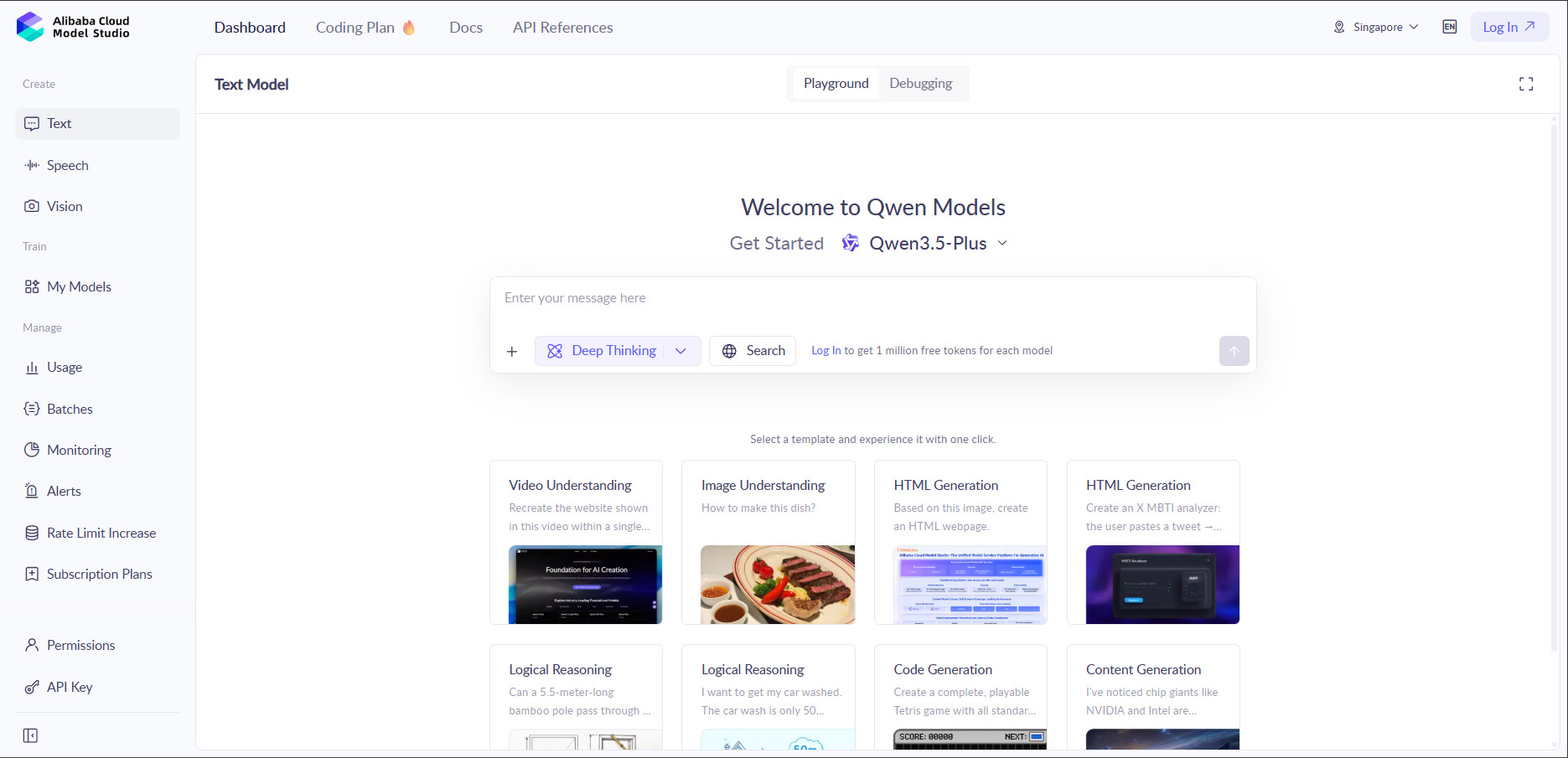
Task: Click the plus attachment icon
Action: (x=512, y=351)
